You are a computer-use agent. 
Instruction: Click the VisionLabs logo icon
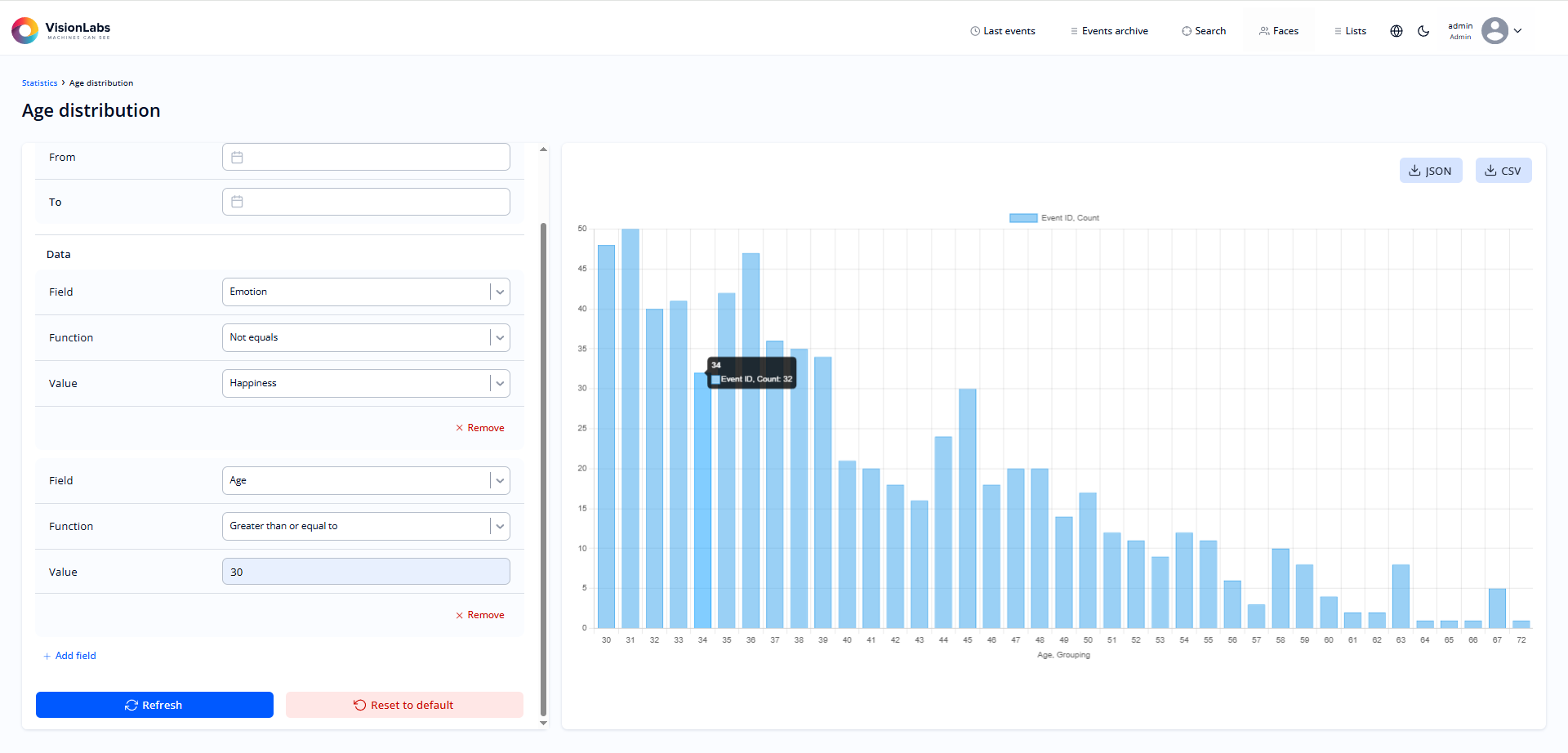click(25, 31)
